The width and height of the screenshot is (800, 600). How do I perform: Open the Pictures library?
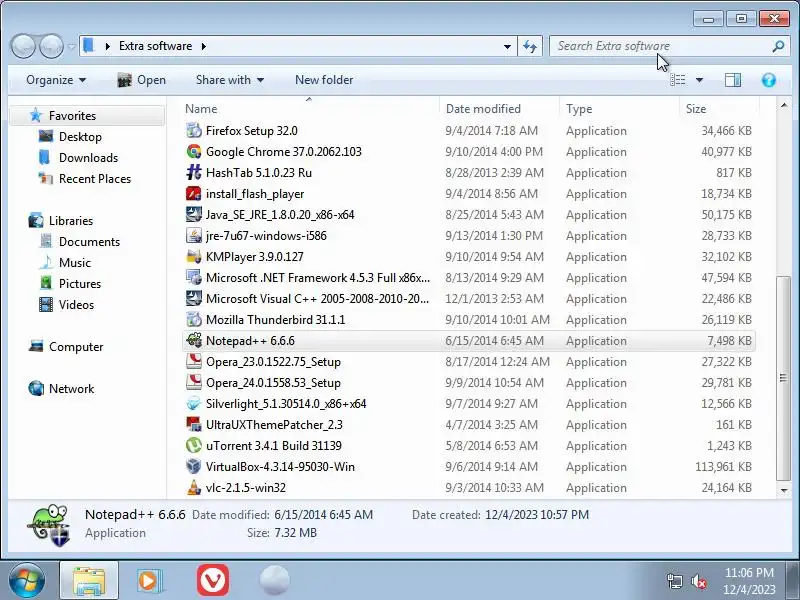[x=80, y=284]
